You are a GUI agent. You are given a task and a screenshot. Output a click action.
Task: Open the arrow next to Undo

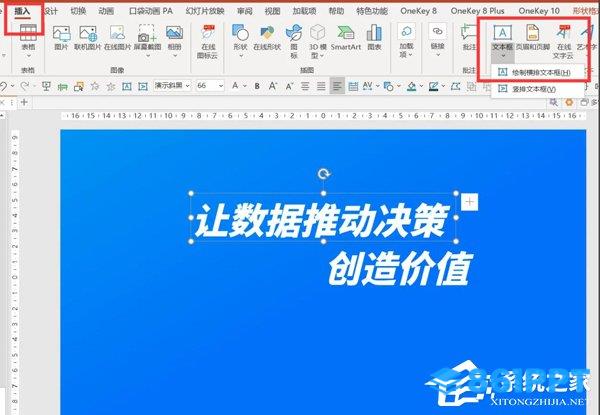13,86
